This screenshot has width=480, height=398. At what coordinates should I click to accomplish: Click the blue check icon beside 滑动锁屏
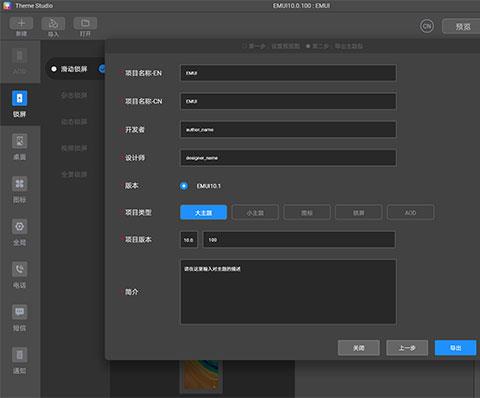[x=102, y=69]
